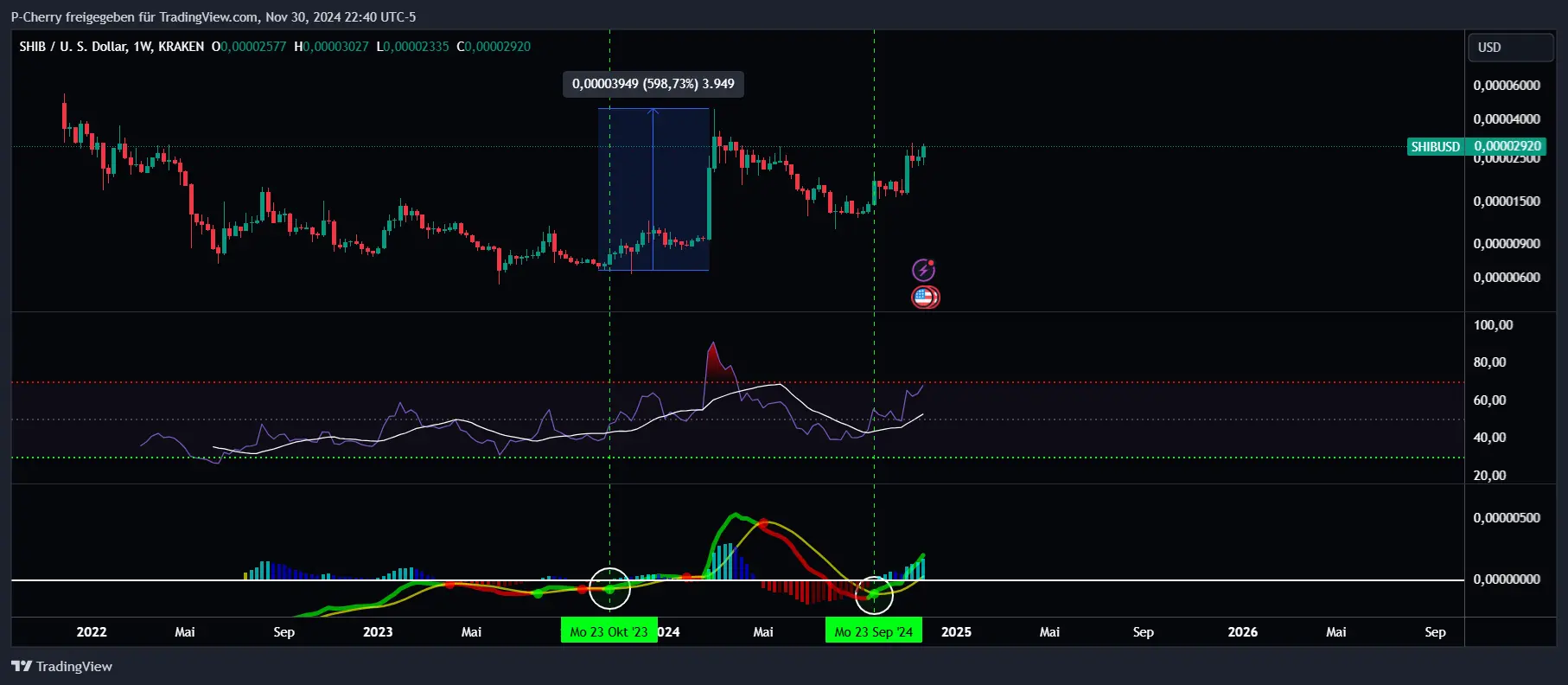This screenshot has width=1568, height=685.
Task: Click the open value O0,00002577
Action: click(x=249, y=47)
